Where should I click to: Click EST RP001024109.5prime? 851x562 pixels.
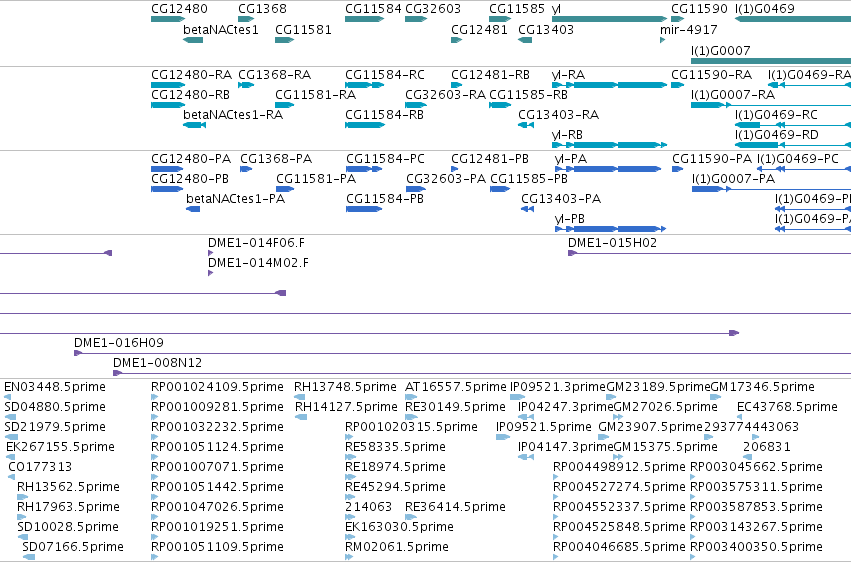[x=155, y=397]
